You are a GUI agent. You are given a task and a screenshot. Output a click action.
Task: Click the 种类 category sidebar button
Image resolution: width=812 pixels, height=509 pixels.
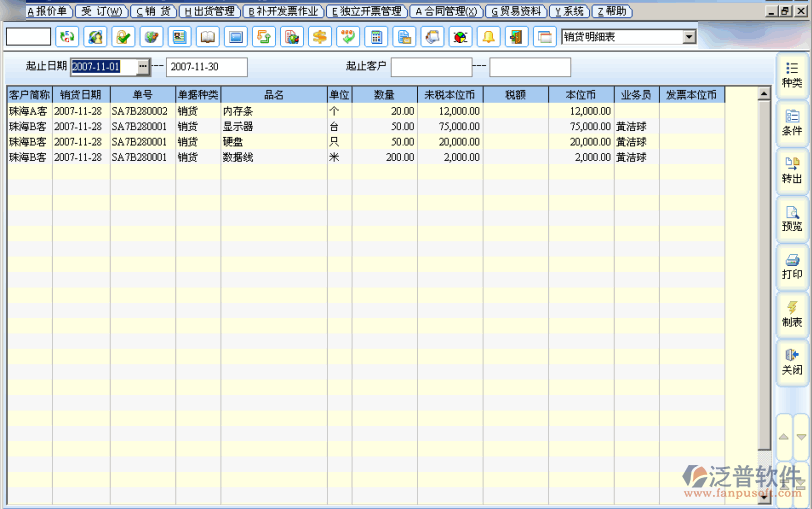coord(791,74)
